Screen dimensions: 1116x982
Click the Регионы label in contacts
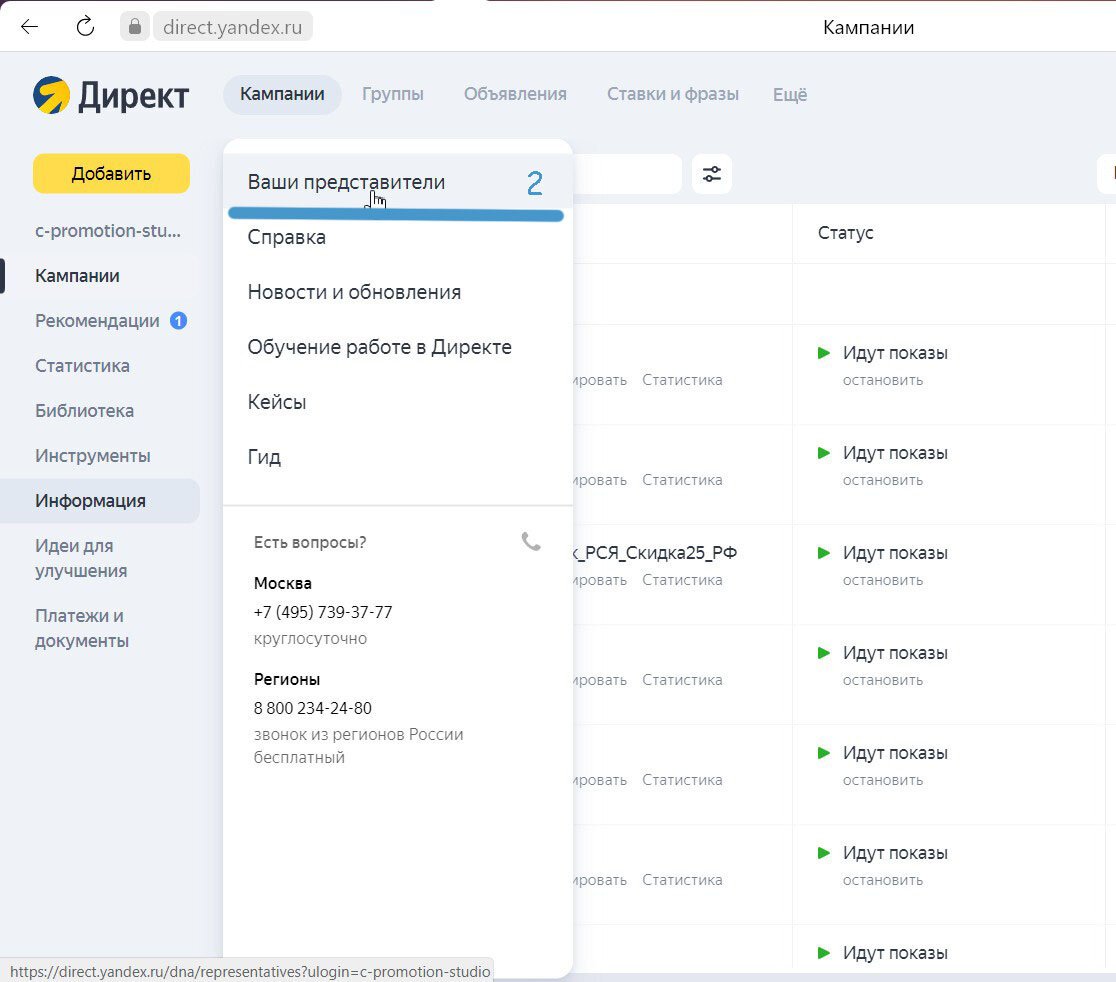click(287, 680)
